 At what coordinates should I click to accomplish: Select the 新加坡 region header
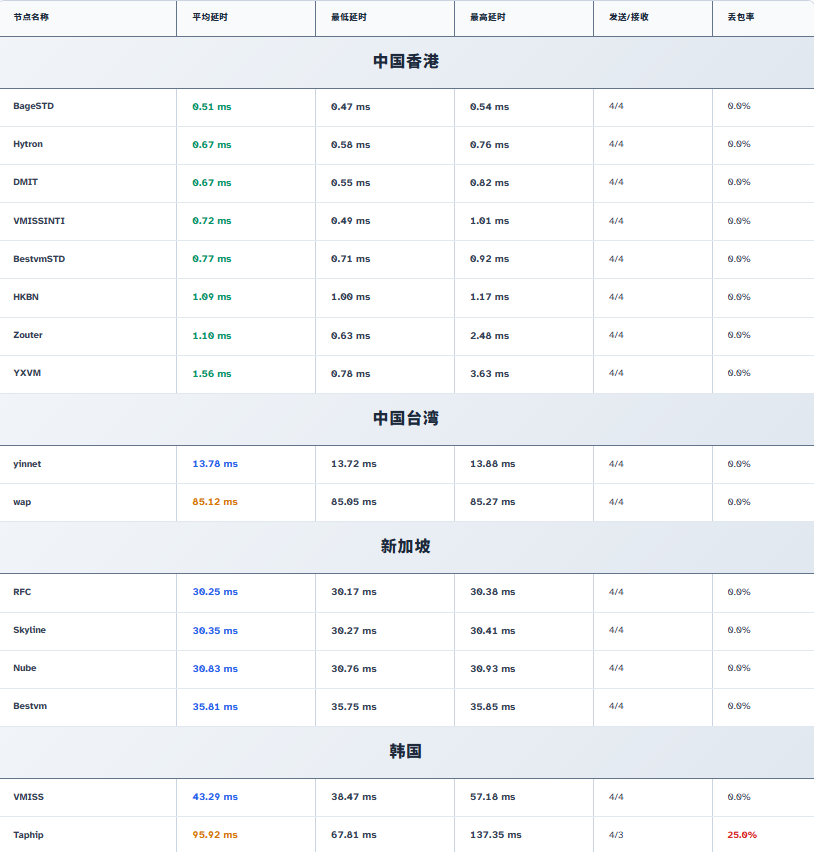coord(406,547)
